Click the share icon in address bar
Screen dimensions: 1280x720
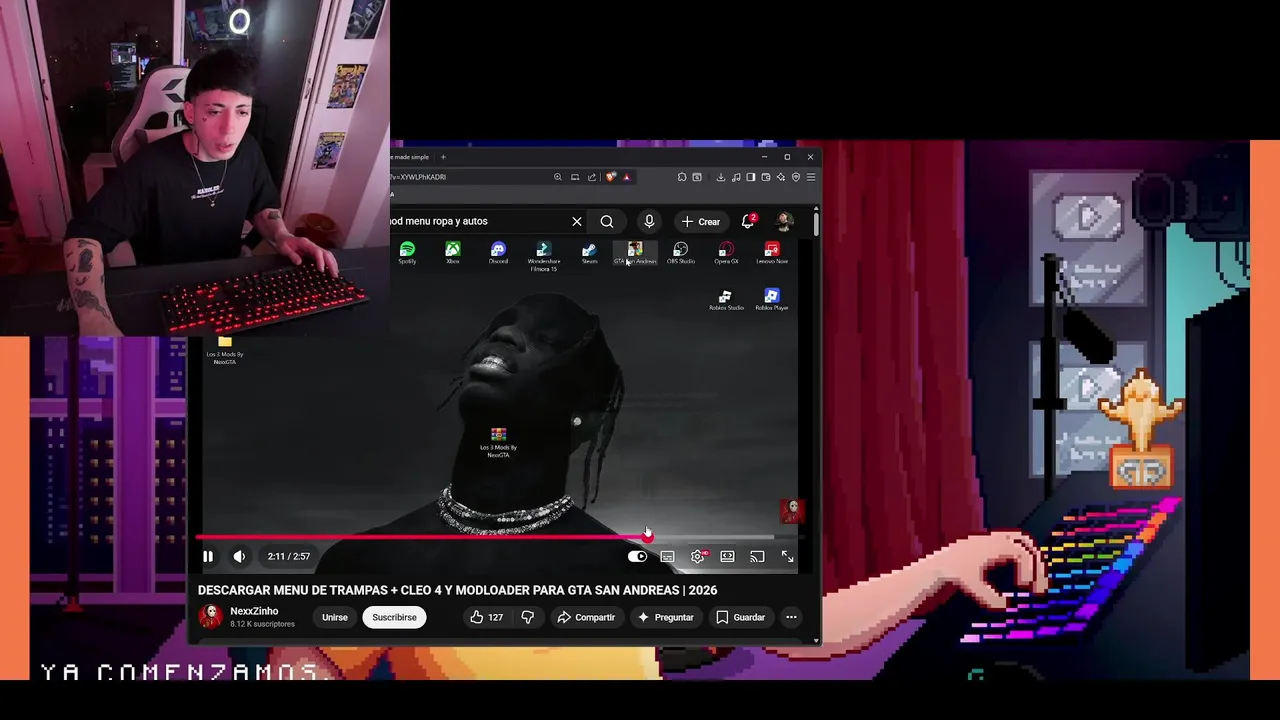pos(592,177)
